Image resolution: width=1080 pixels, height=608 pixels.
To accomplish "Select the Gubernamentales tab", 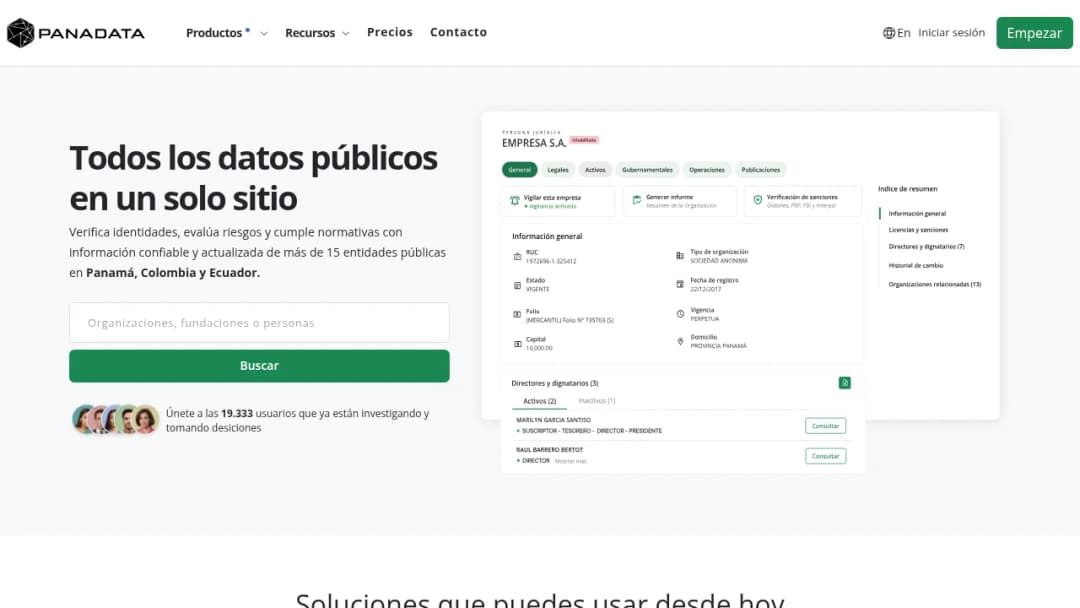I will pos(647,169).
